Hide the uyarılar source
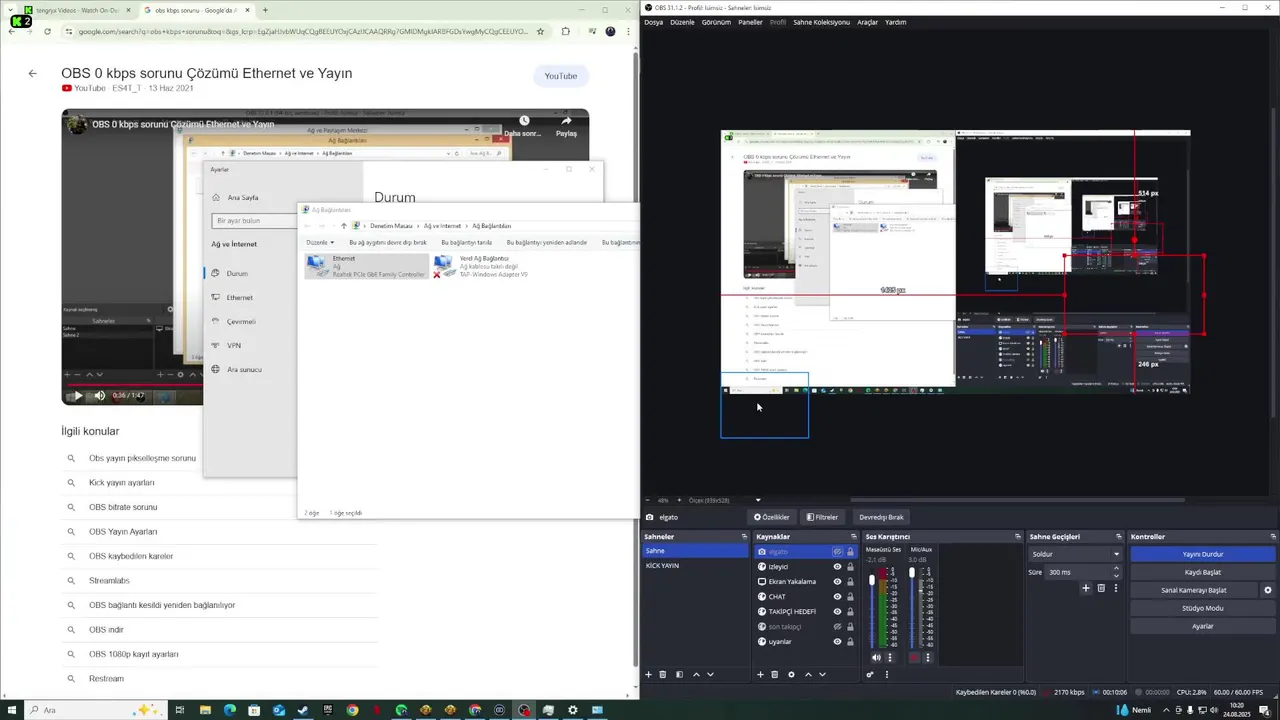Screen dimensions: 1280x720 pos(837,641)
